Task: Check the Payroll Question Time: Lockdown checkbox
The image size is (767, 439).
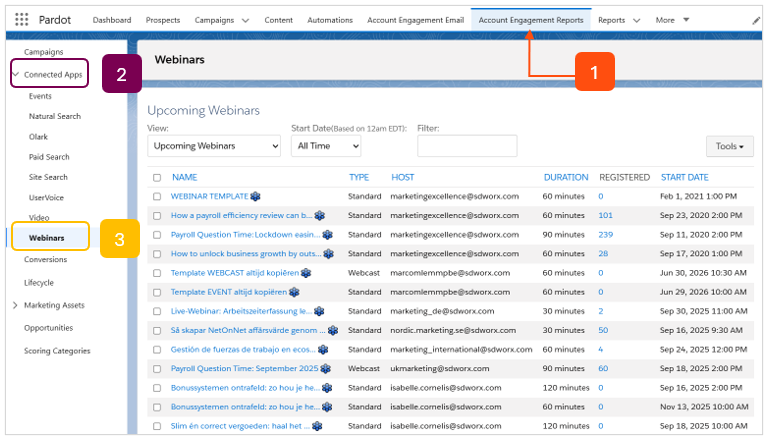Action: (157, 235)
